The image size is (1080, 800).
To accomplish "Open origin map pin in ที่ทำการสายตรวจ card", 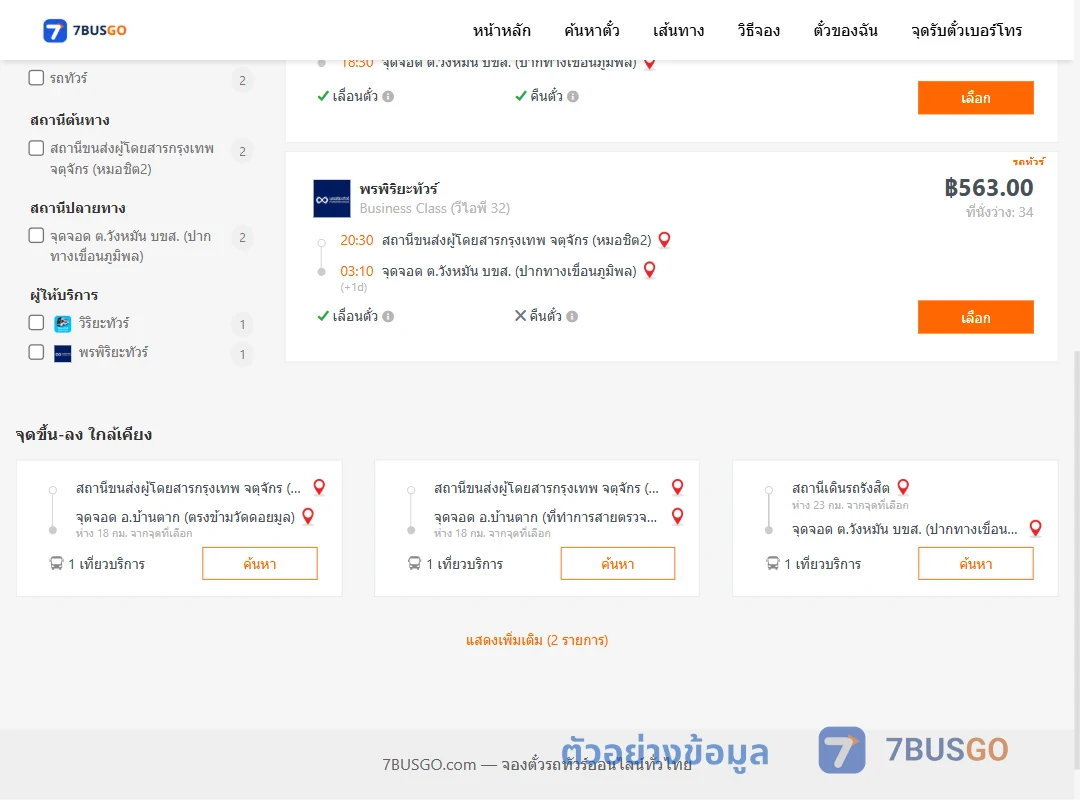I will 678,487.
